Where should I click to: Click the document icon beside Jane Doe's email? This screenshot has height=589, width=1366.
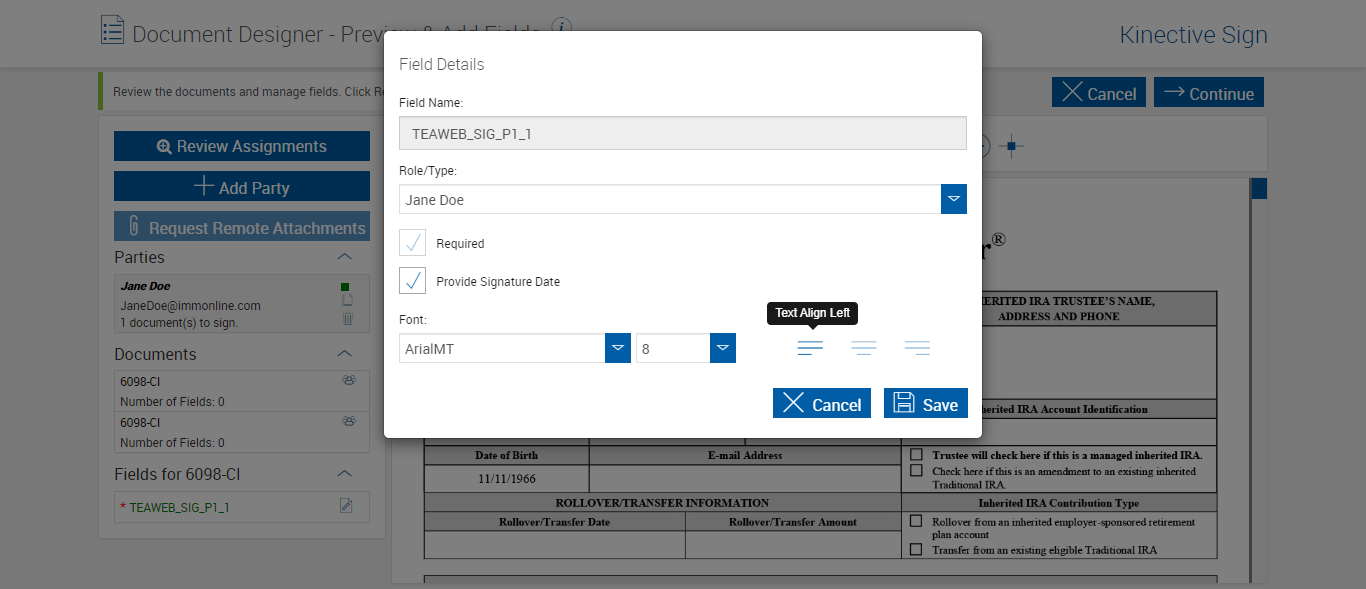pyautogui.click(x=347, y=302)
